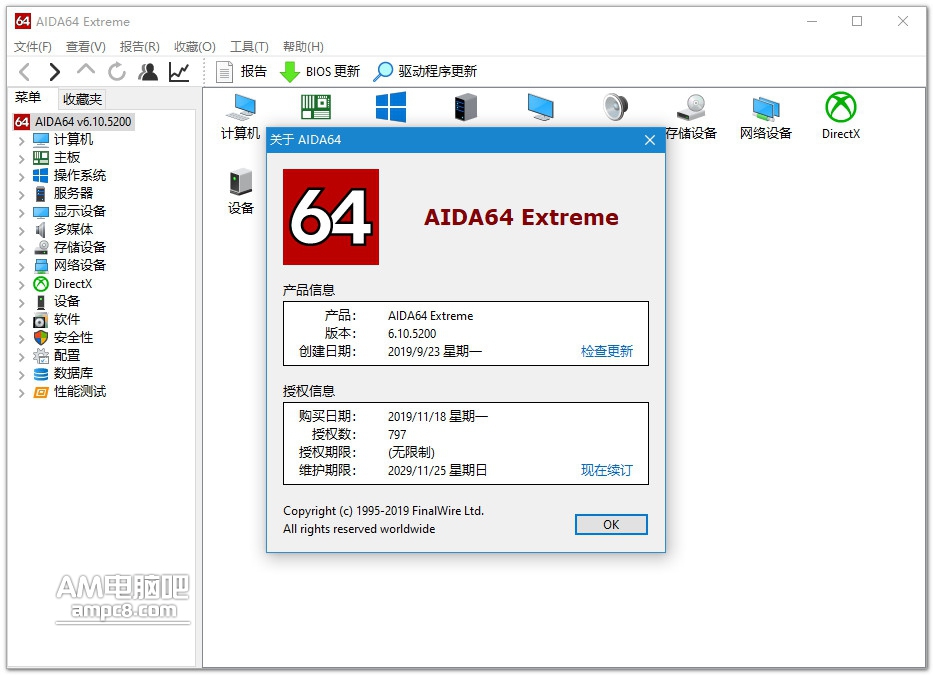
Task: Click the Up level arrow icon
Action: pyautogui.click(x=86, y=70)
